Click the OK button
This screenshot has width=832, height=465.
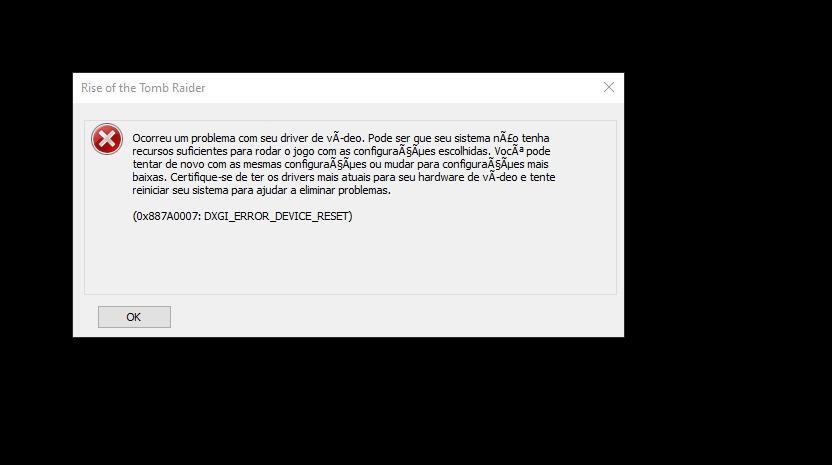134,317
